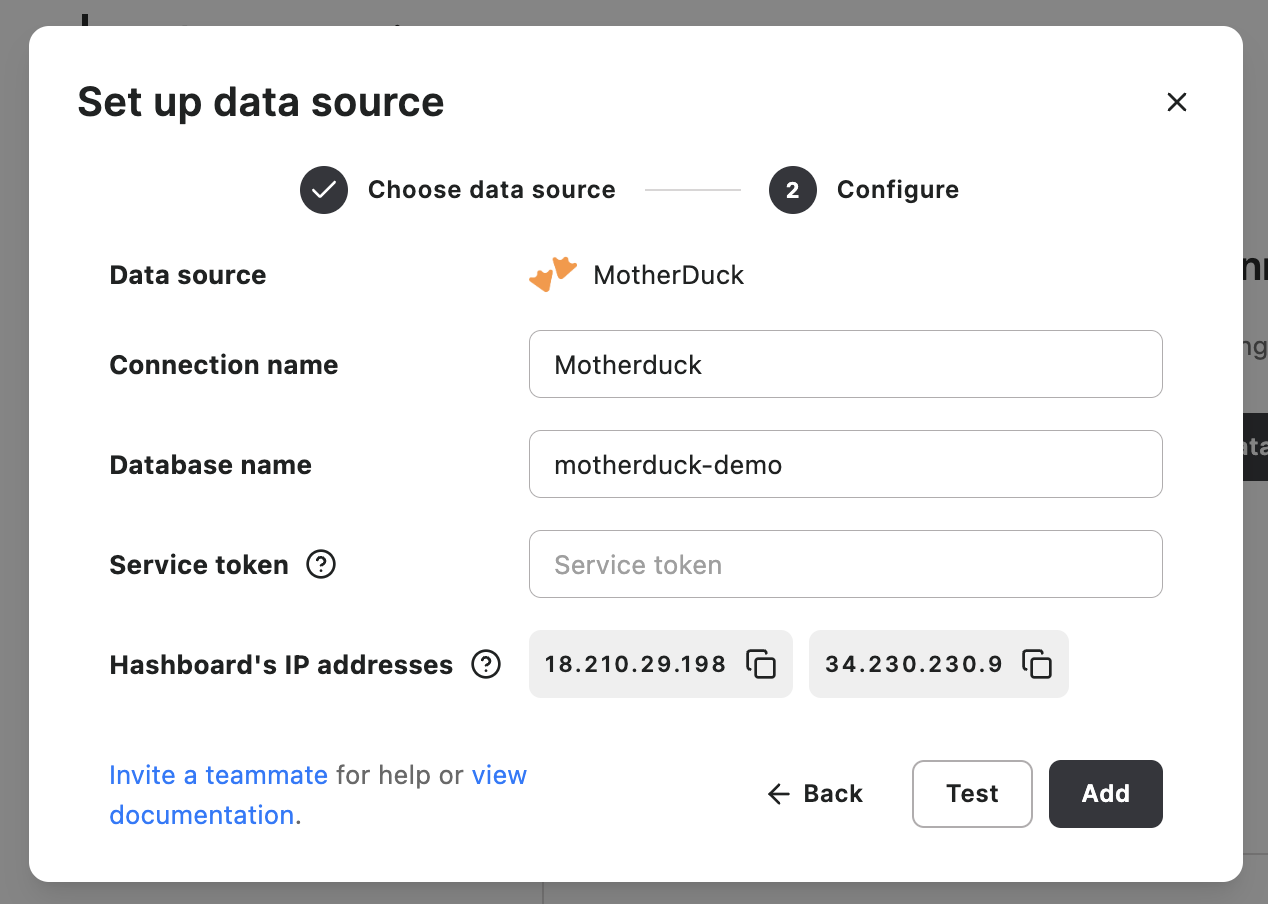Image resolution: width=1268 pixels, height=904 pixels.
Task: Open the view documentation link
Action: pyautogui.click(x=318, y=795)
